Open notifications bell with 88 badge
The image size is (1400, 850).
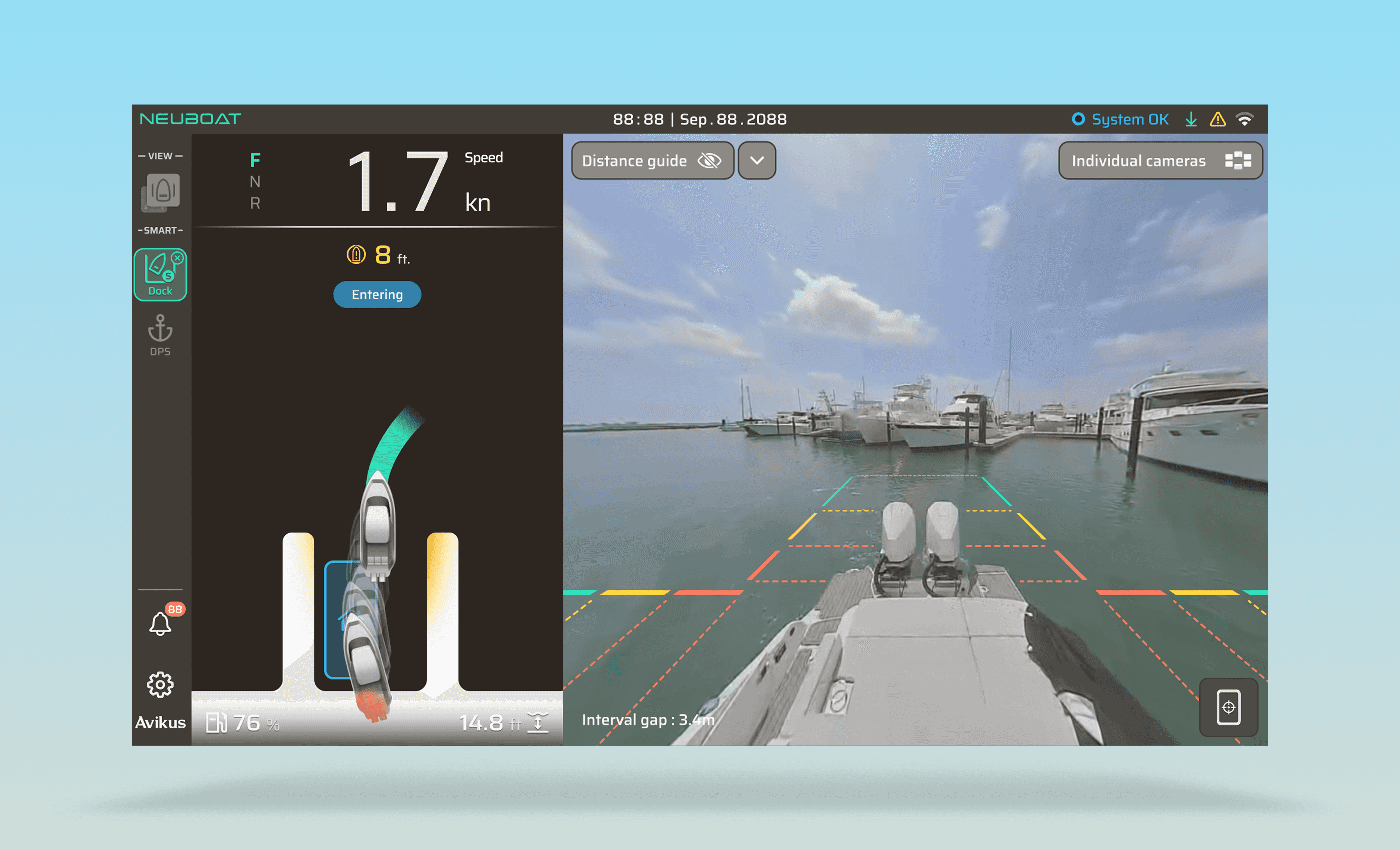click(x=160, y=623)
